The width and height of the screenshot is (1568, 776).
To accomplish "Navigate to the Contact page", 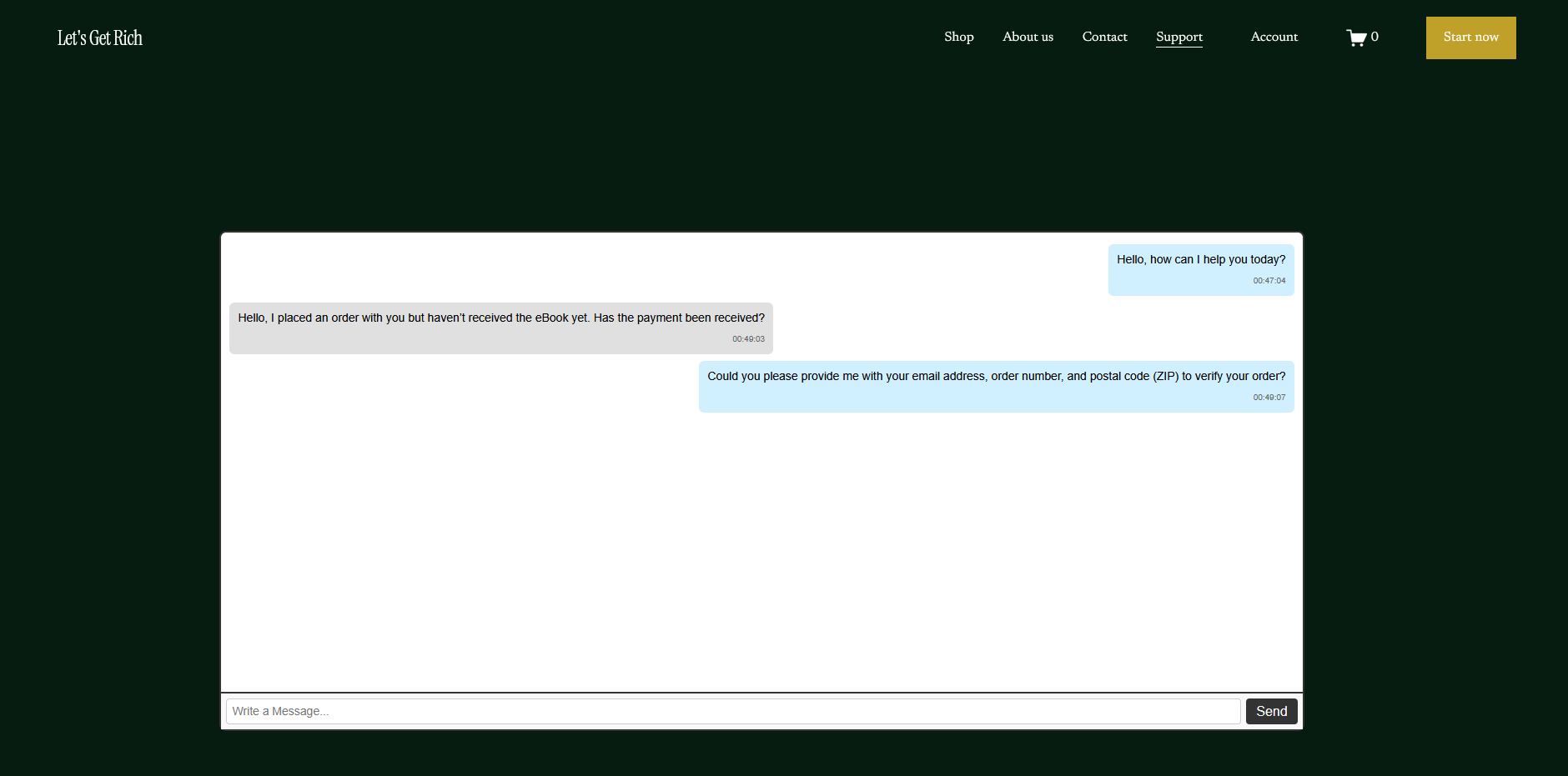I will click(x=1104, y=37).
